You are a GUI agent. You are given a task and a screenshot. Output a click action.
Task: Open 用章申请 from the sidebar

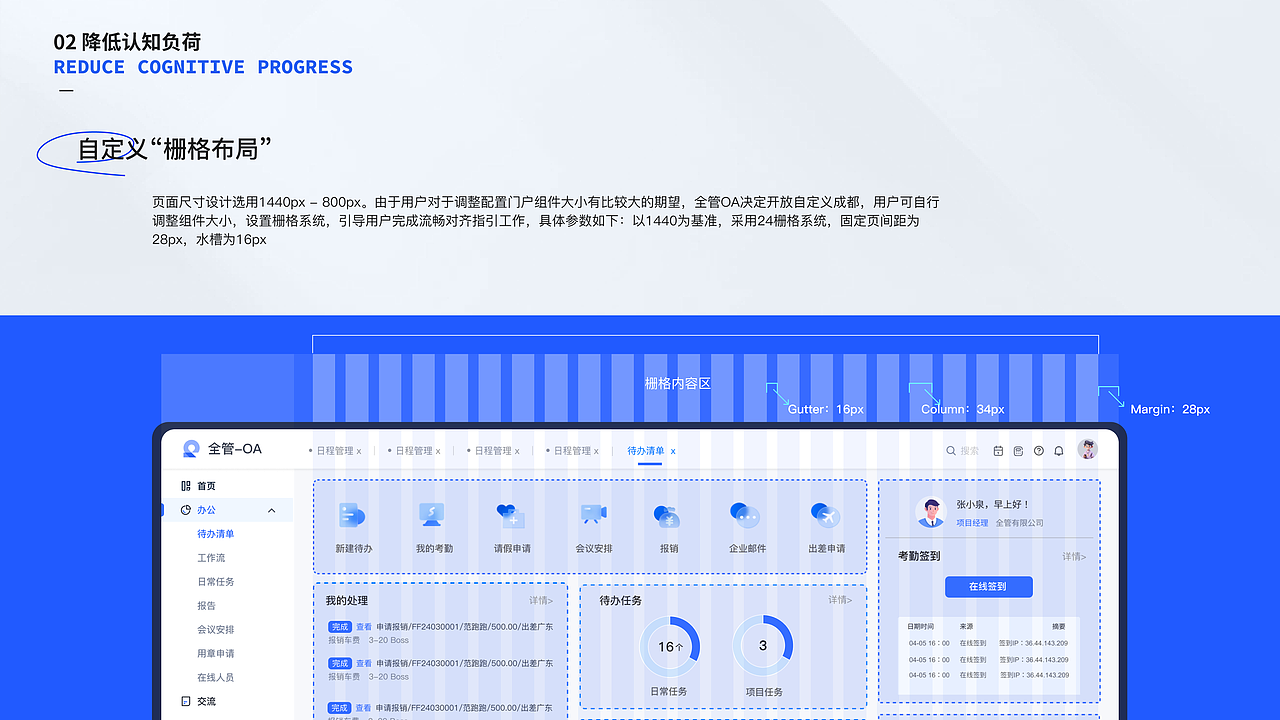pyautogui.click(x=216, y=653)
